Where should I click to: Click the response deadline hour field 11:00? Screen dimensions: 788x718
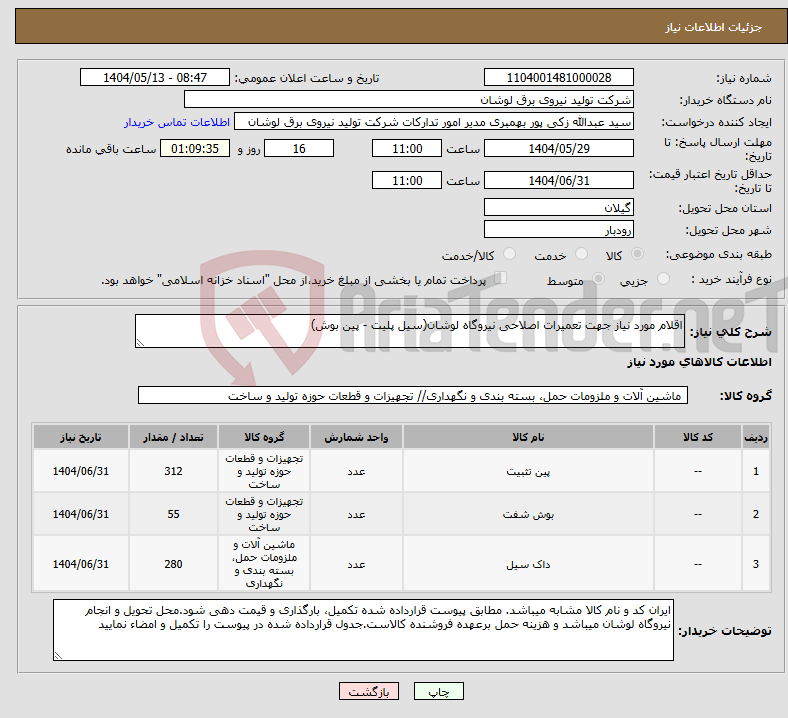[x=407, y=148]
